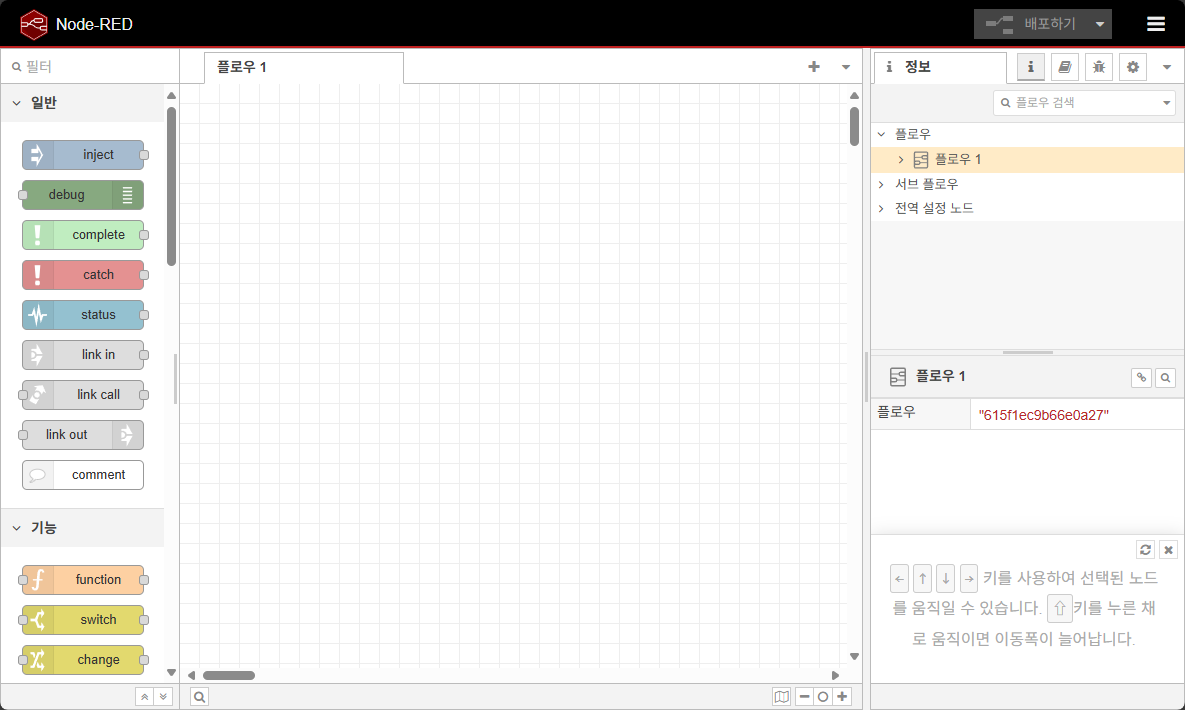Close the tips box

tap(1168, 550)
